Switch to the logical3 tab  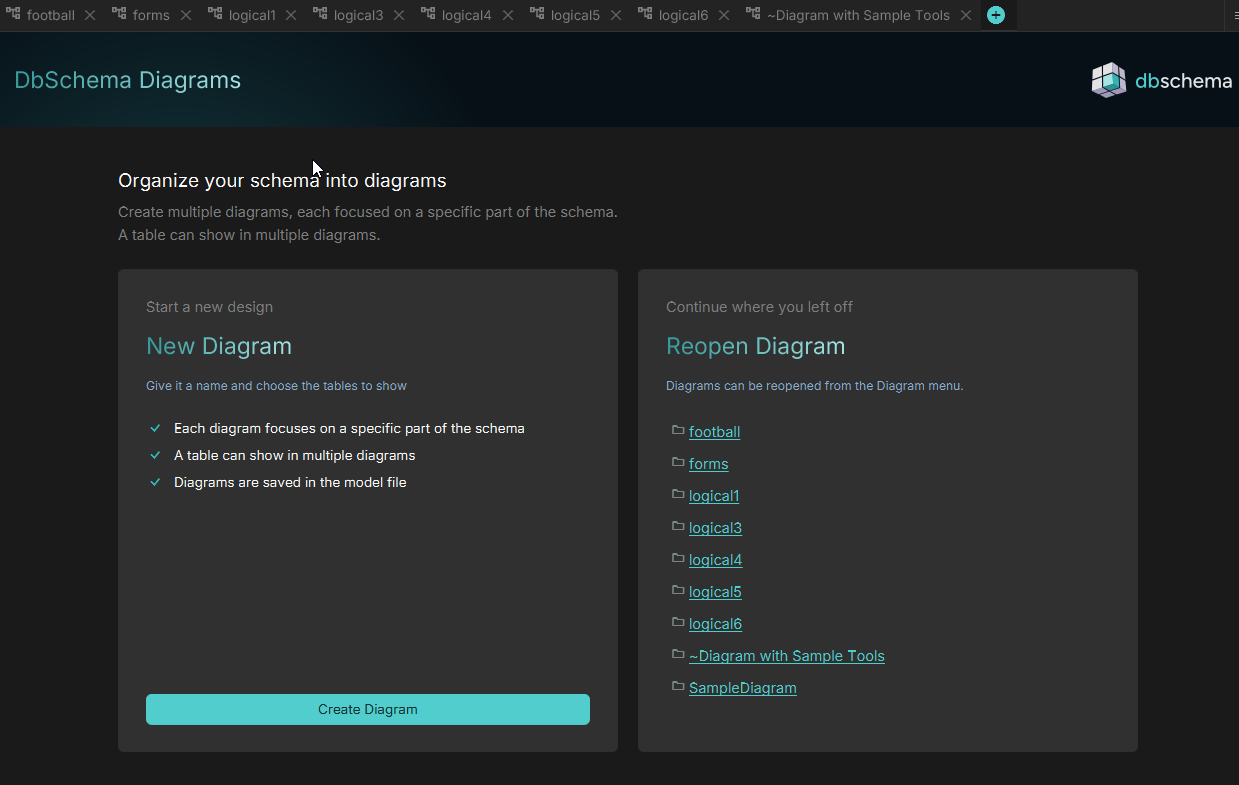tap(358, 15)
